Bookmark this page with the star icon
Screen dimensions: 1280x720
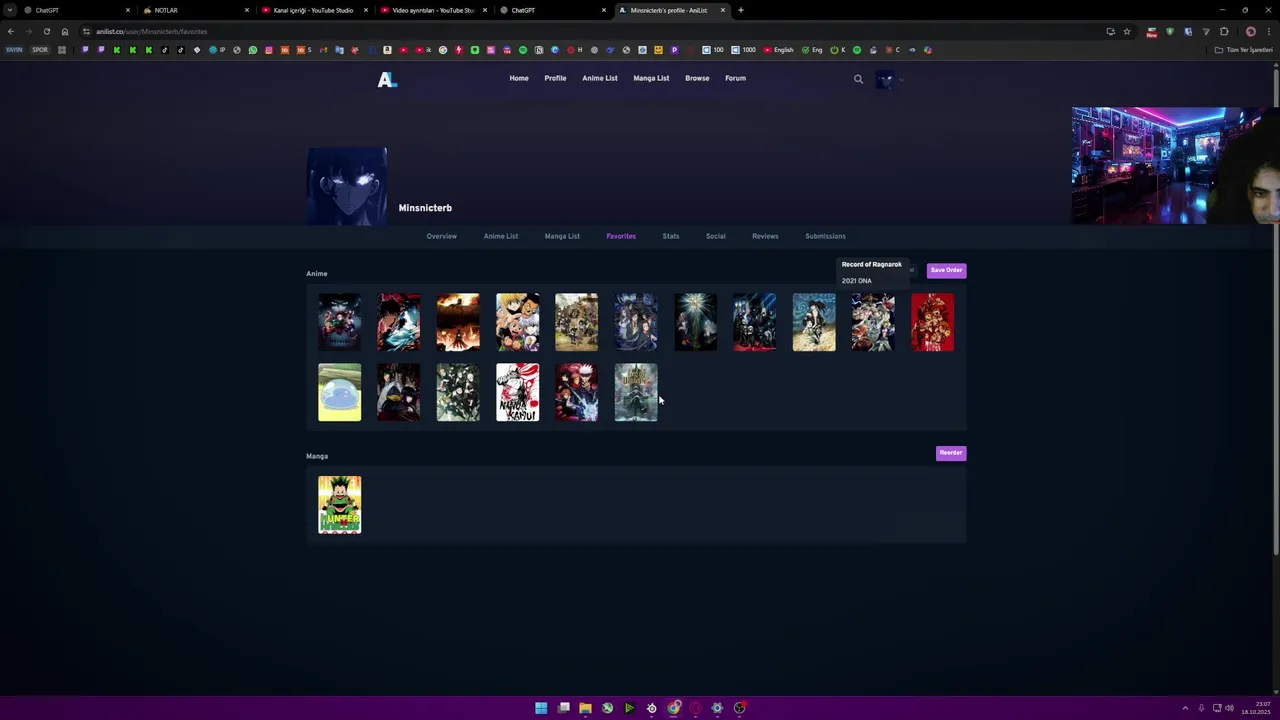pyautogui.click(x=1127, y=31)
